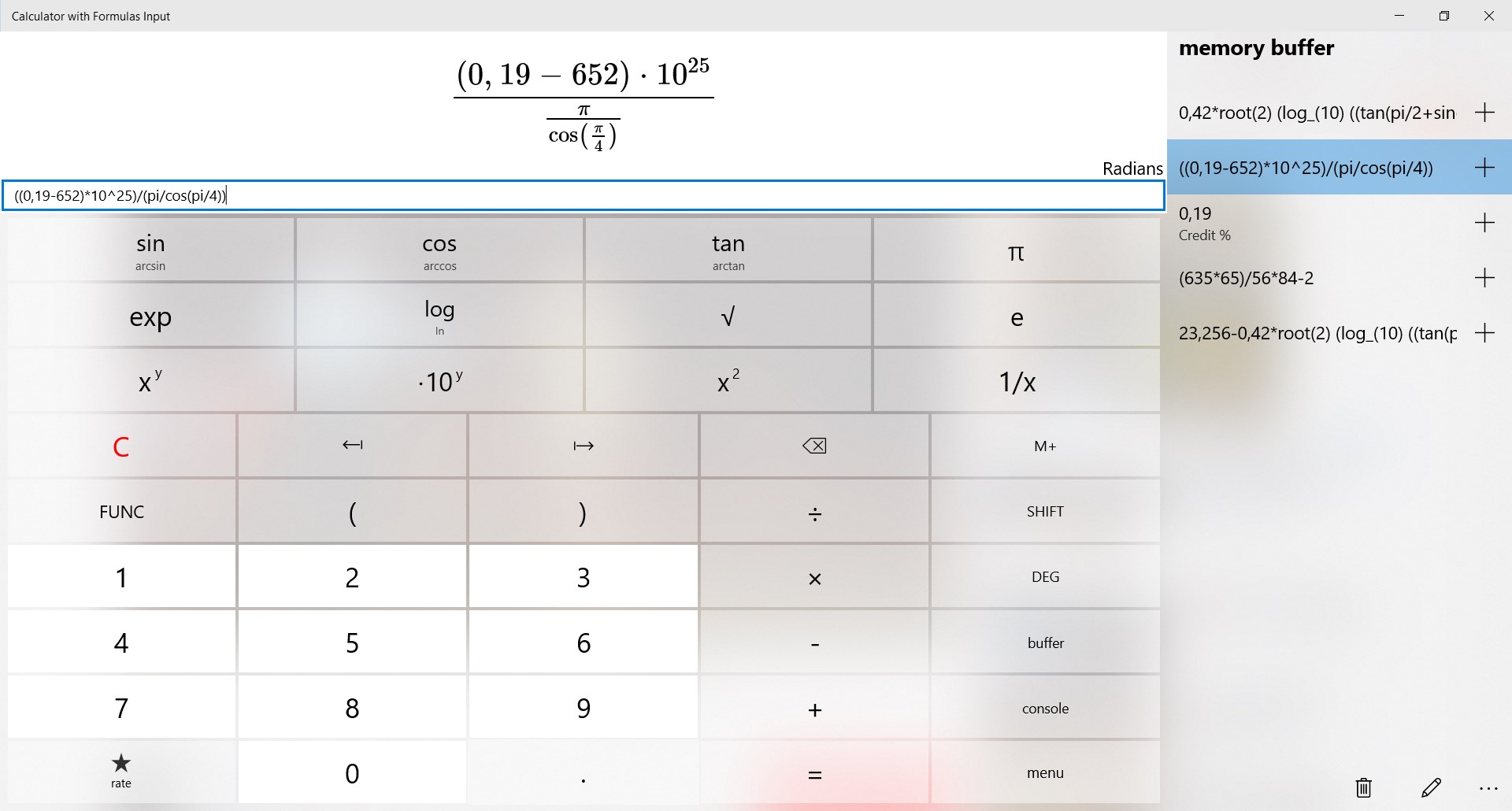Open the FUNC functions list
1512x811 pixels.
click(x=121, y=512)
